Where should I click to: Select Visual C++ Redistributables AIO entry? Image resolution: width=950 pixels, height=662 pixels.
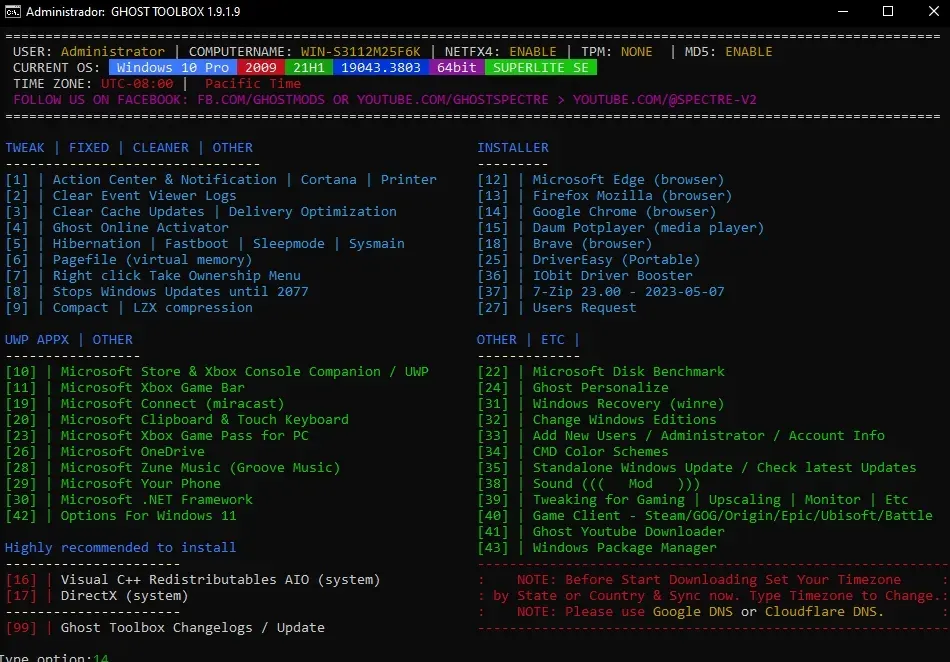(193, 580)
